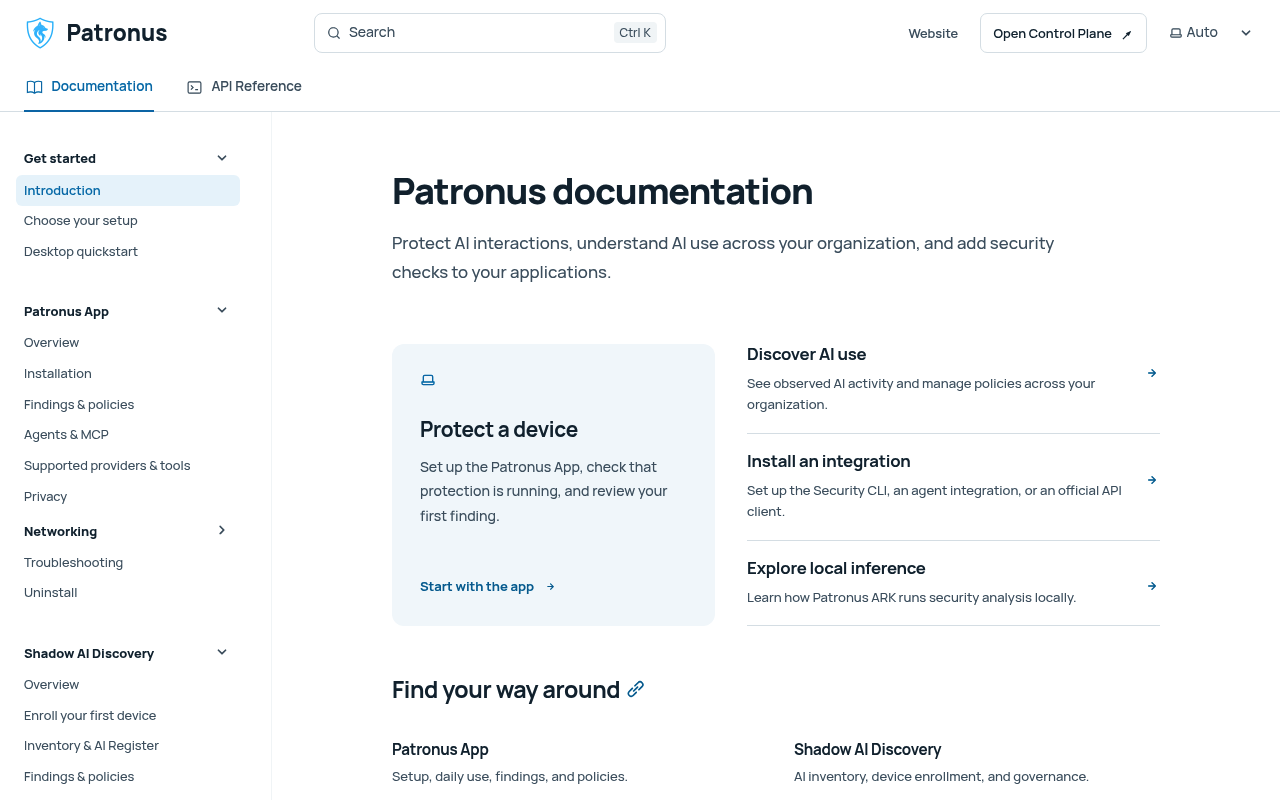Click the Patronus documentation page title
This screenshot has height=800, width=1280.
(602, 191)
